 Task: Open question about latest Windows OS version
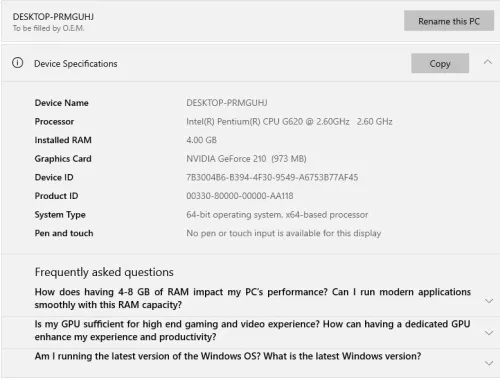point(228,356)
